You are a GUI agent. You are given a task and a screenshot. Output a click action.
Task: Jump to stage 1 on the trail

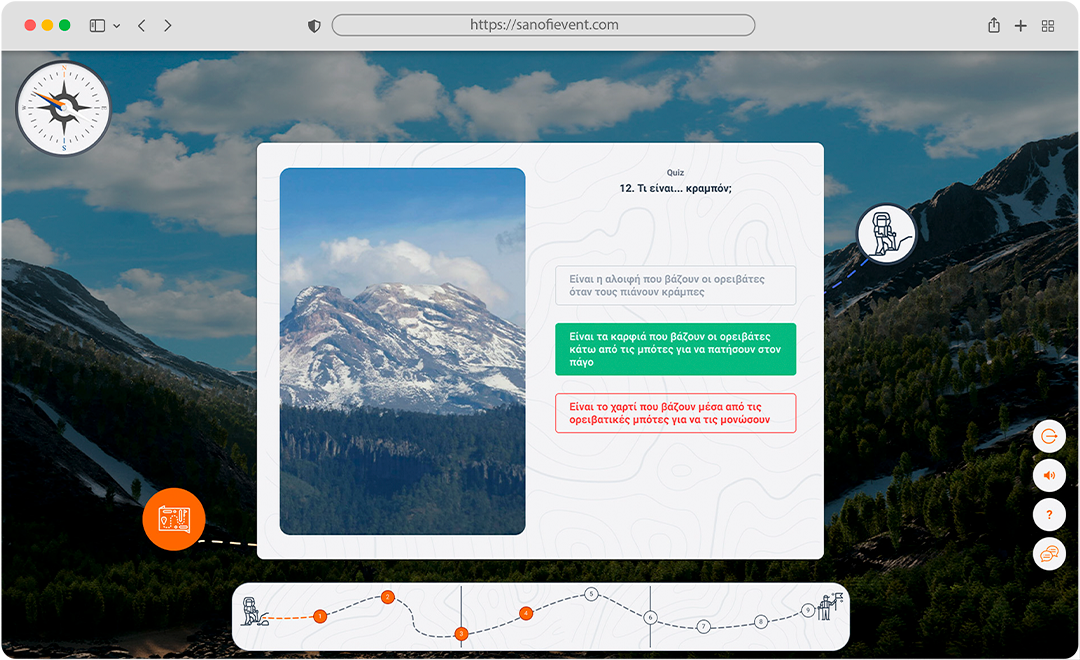(x=320, y=616)
